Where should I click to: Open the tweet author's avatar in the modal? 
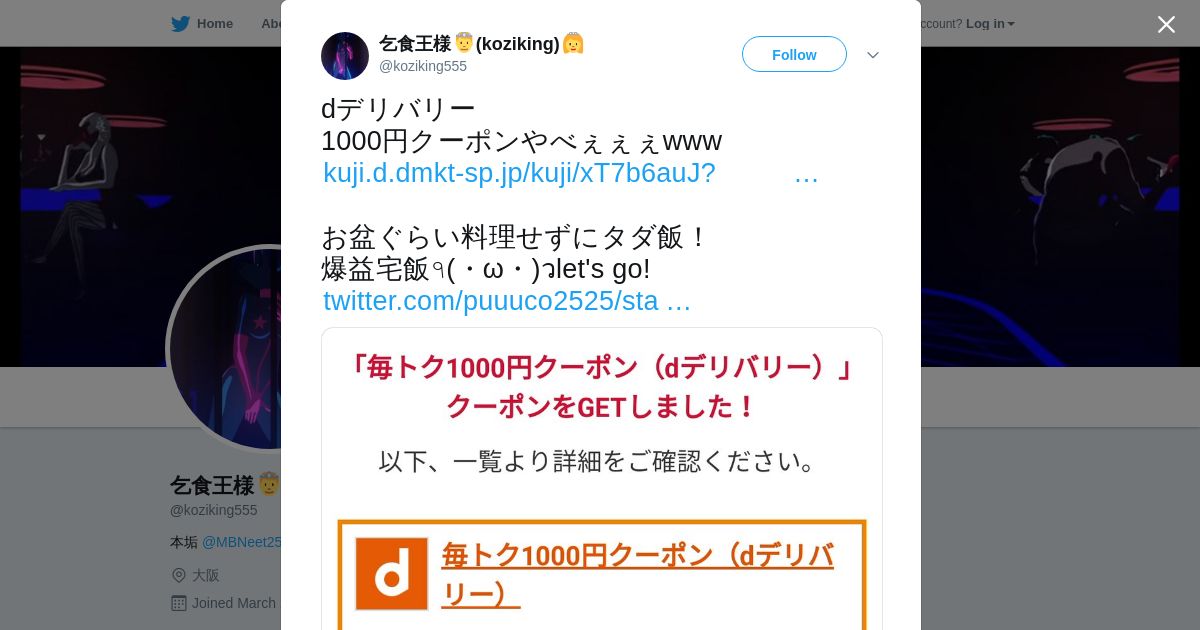pos(345,56)
